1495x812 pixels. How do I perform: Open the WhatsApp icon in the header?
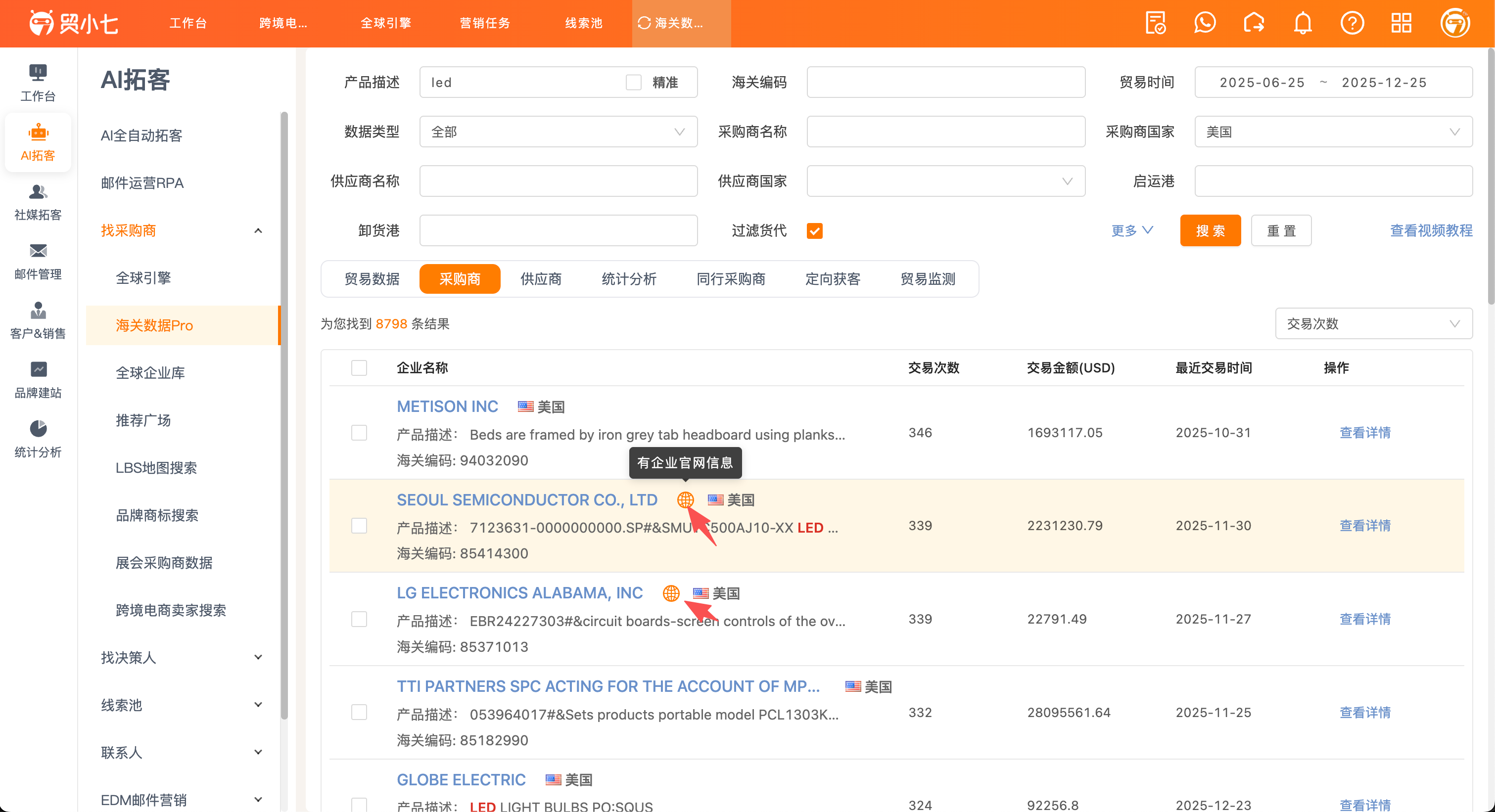1205,23
